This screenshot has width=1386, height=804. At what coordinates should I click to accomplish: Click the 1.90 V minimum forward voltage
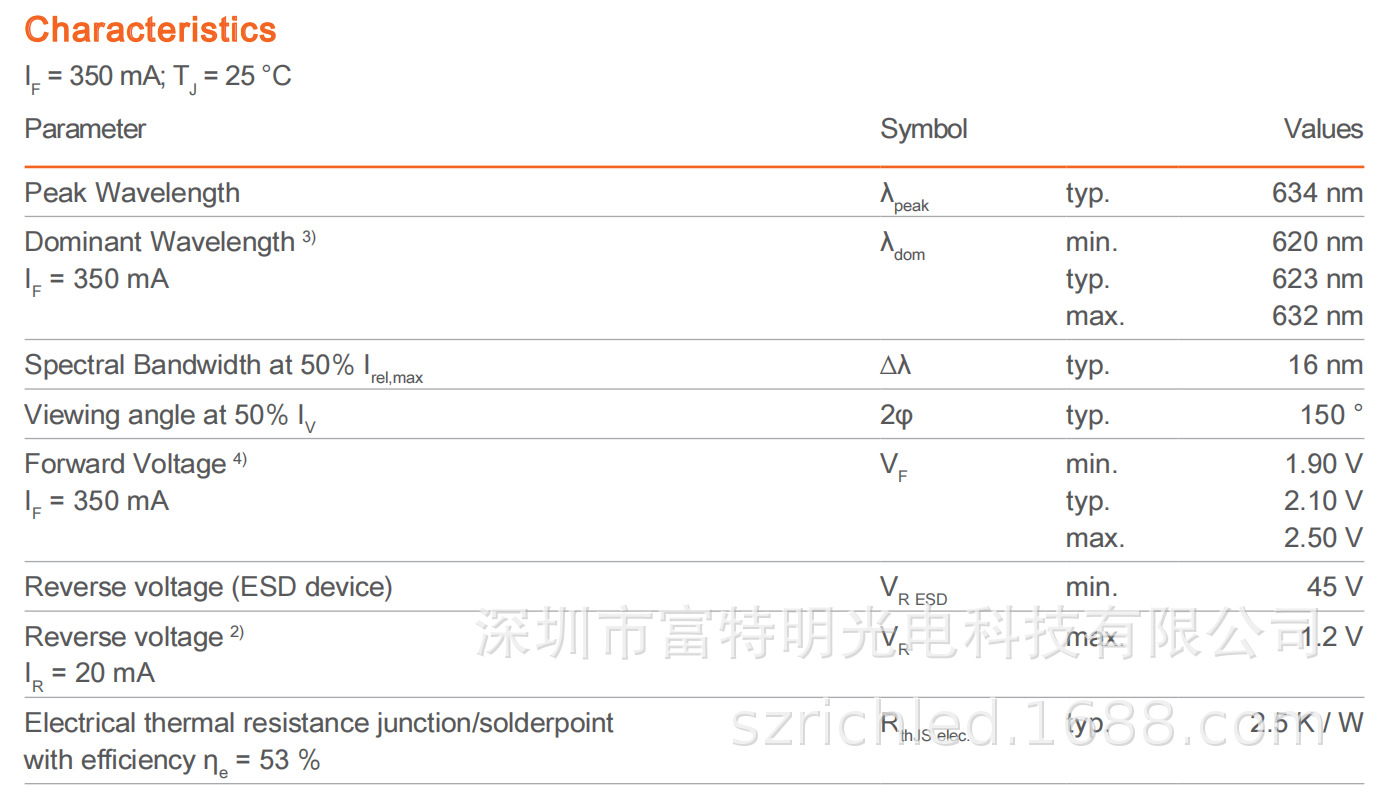(1323, 465)
